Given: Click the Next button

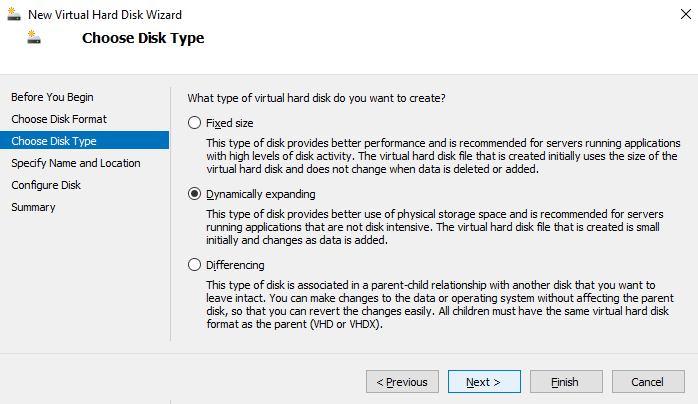Looking at the screenshot, I should pos(484,382).
